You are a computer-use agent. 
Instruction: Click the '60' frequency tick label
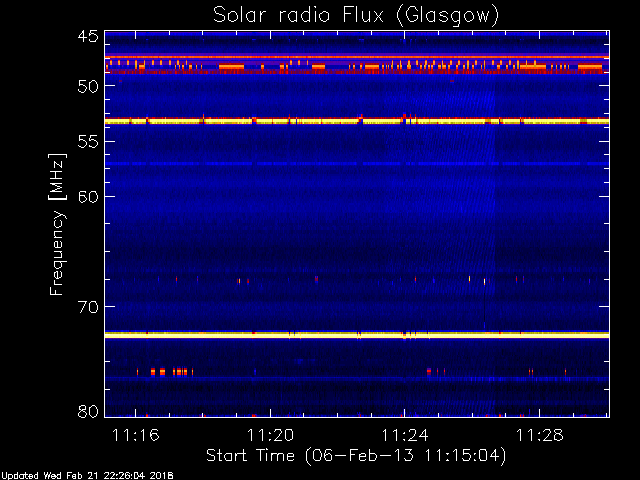pyautogui.click(x=88, y=197)
